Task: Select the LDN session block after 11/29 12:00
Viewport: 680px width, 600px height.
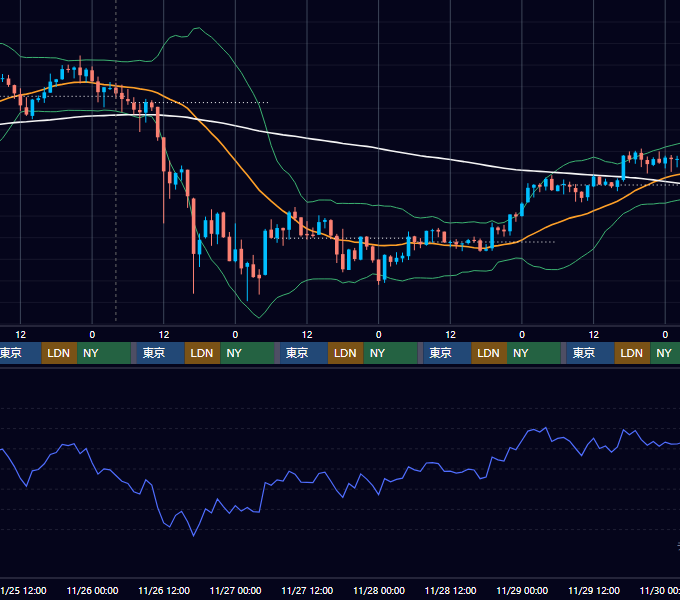Action: [632, 353]
